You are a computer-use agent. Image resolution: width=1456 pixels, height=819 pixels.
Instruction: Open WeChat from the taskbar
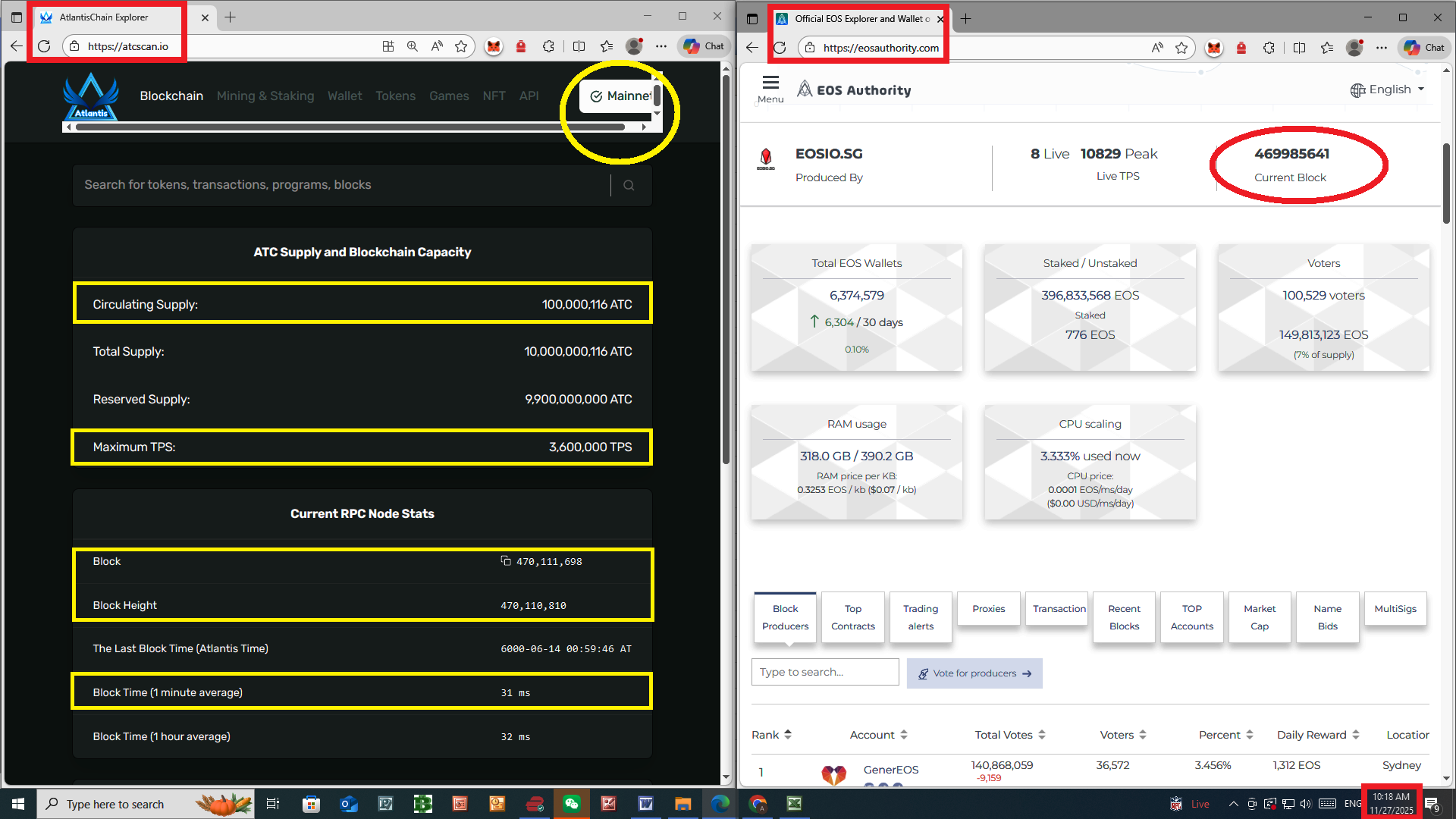tap(572, 804)
